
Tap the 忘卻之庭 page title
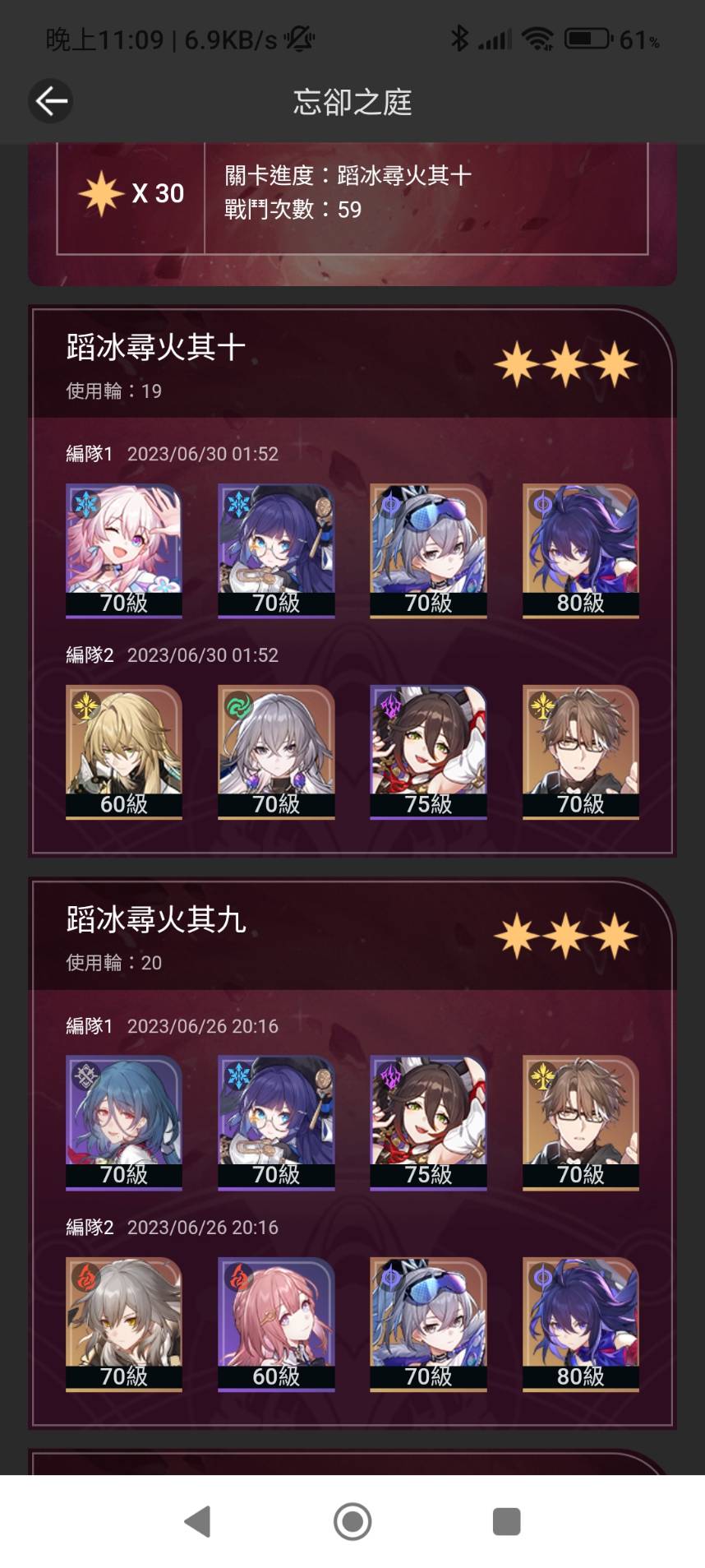352,102
